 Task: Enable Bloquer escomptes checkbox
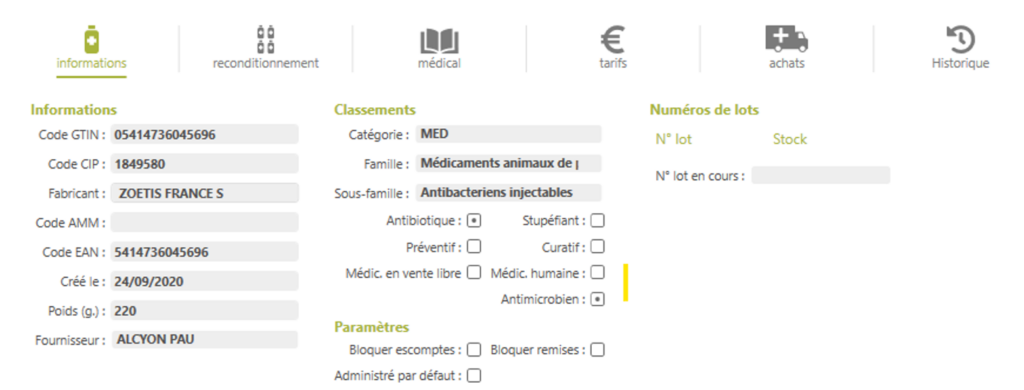[474, 349]
